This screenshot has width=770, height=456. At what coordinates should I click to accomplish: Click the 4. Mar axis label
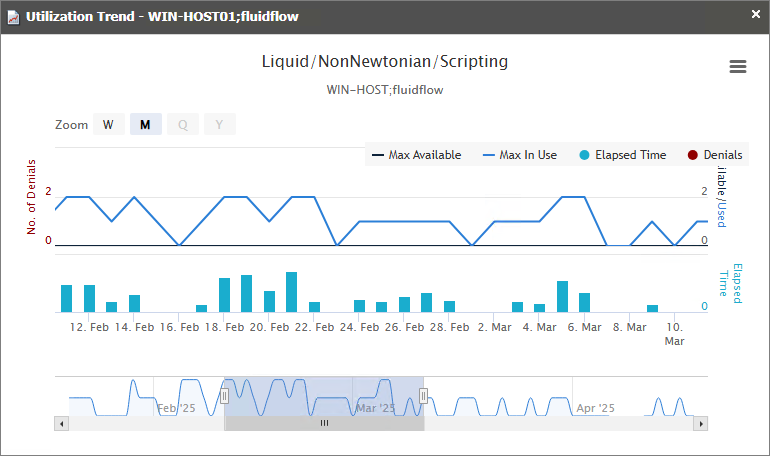[539, 327]
